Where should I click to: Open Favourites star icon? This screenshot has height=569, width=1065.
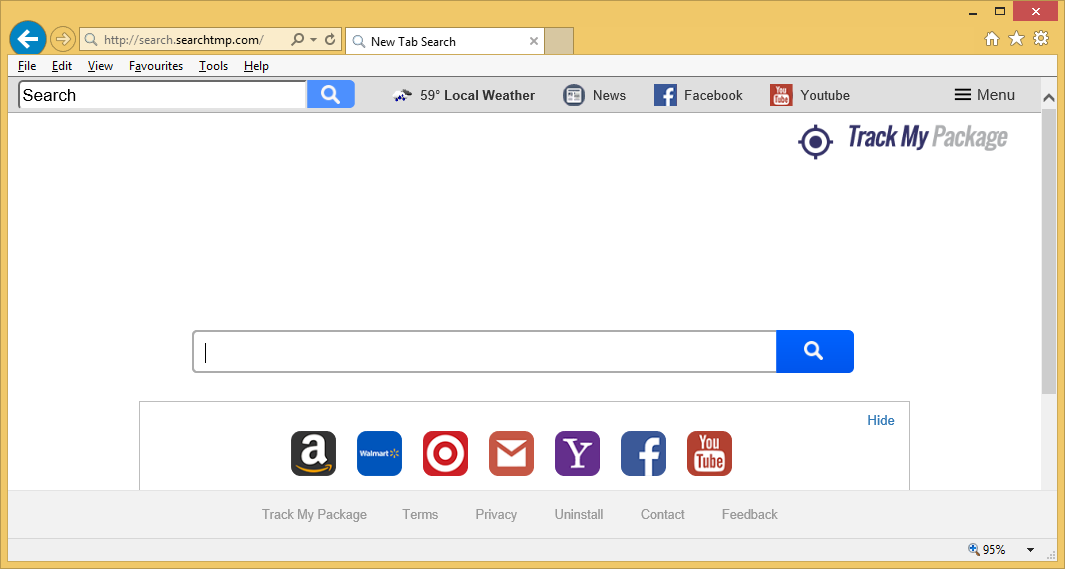pyautogui.click(x=1016, y=39)
